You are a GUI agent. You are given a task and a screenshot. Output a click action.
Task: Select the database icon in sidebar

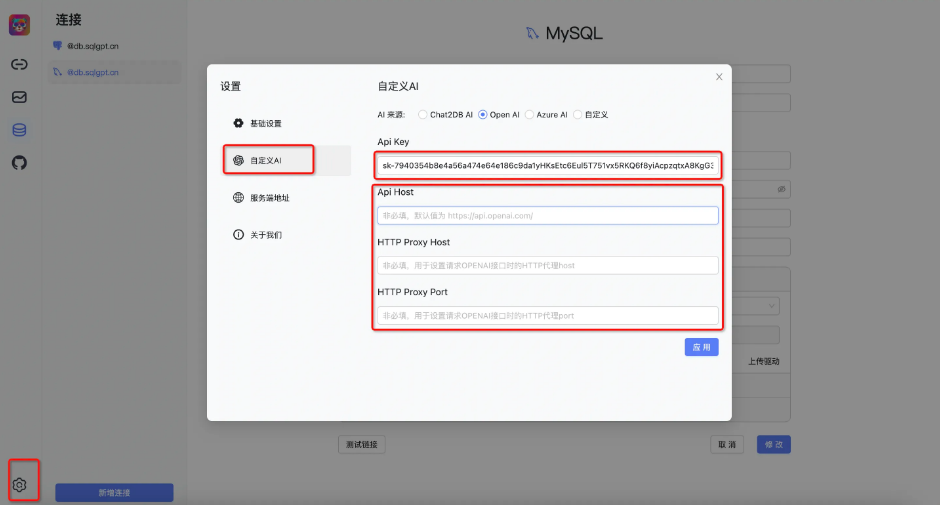pos(19,130)
